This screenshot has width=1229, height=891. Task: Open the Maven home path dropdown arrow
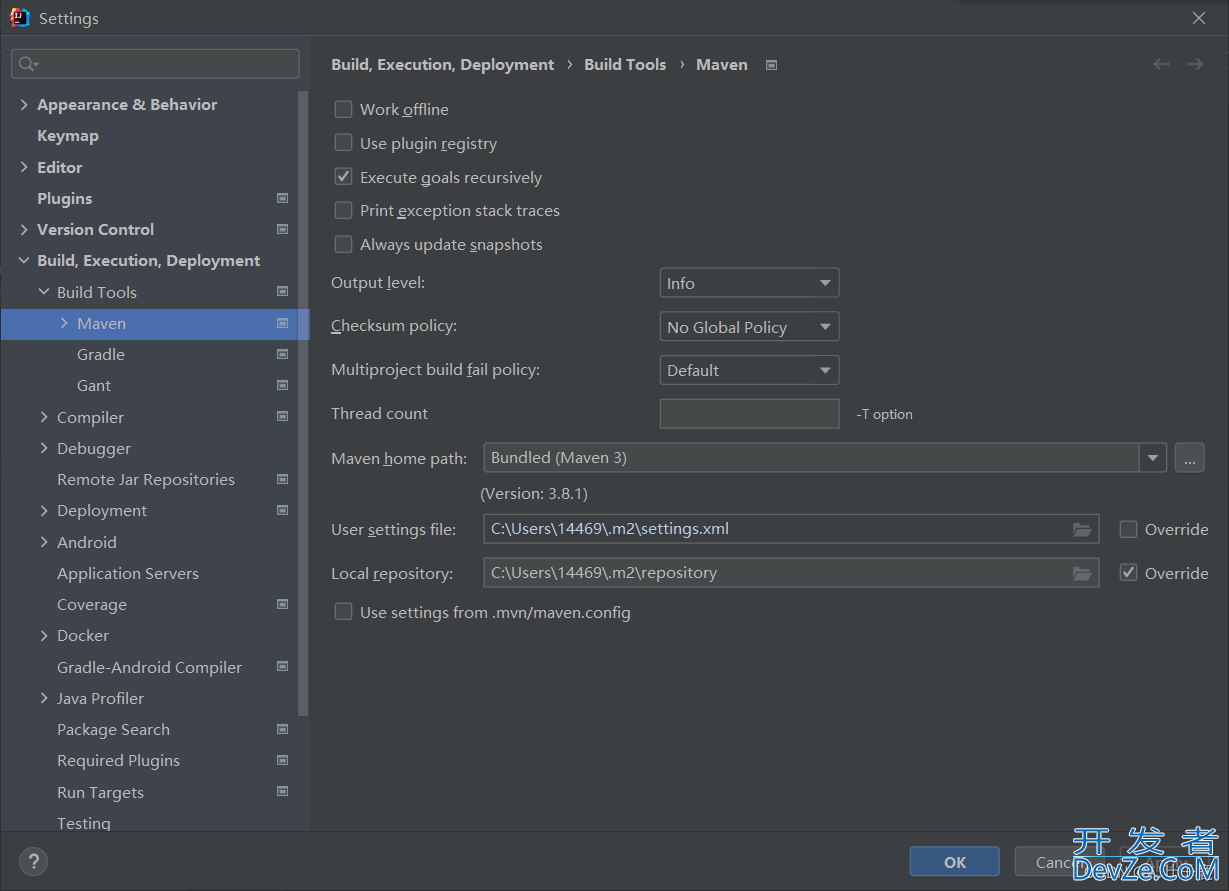[1153, 458]
